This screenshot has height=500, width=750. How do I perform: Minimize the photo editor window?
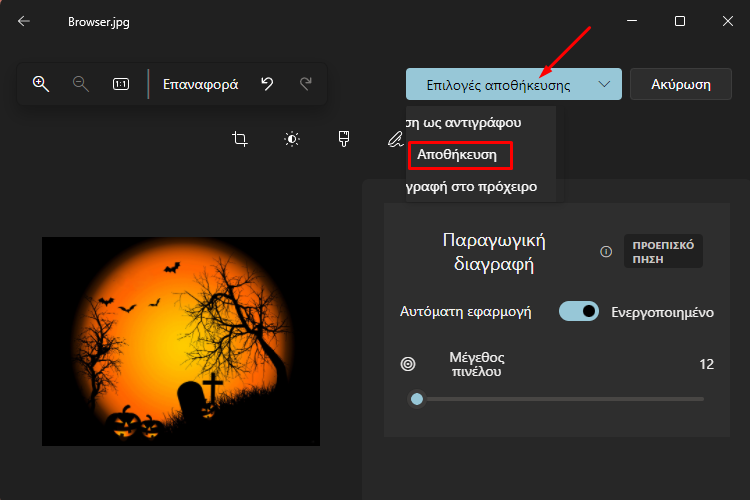pyautogui.click(x=632, y=21)
